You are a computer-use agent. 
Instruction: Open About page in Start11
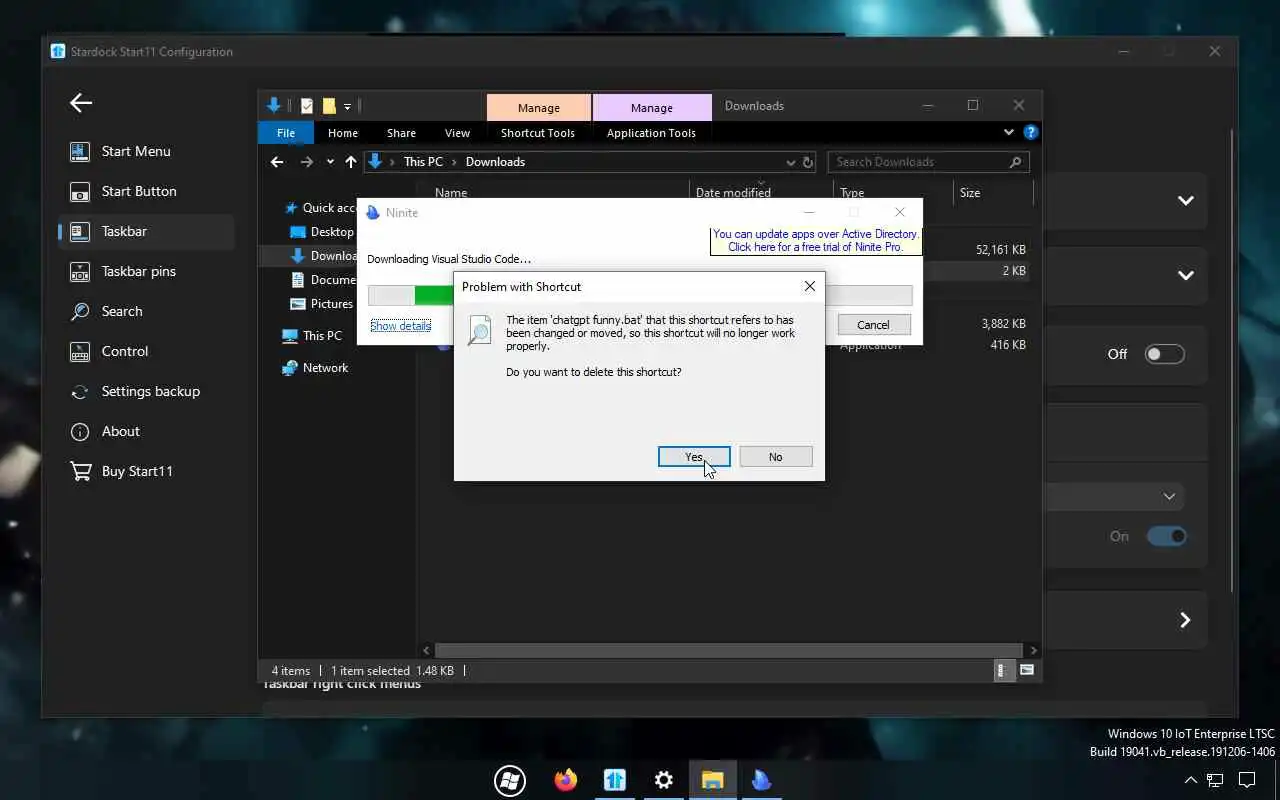120,431
